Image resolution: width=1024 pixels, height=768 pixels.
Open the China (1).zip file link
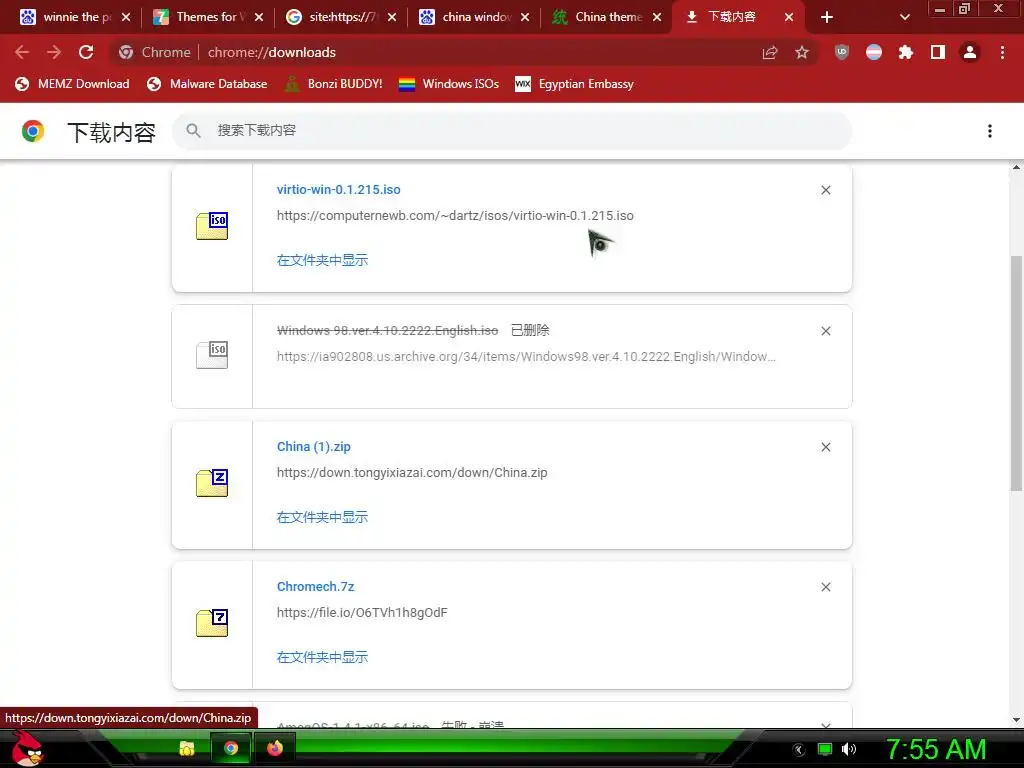[313, 447]
